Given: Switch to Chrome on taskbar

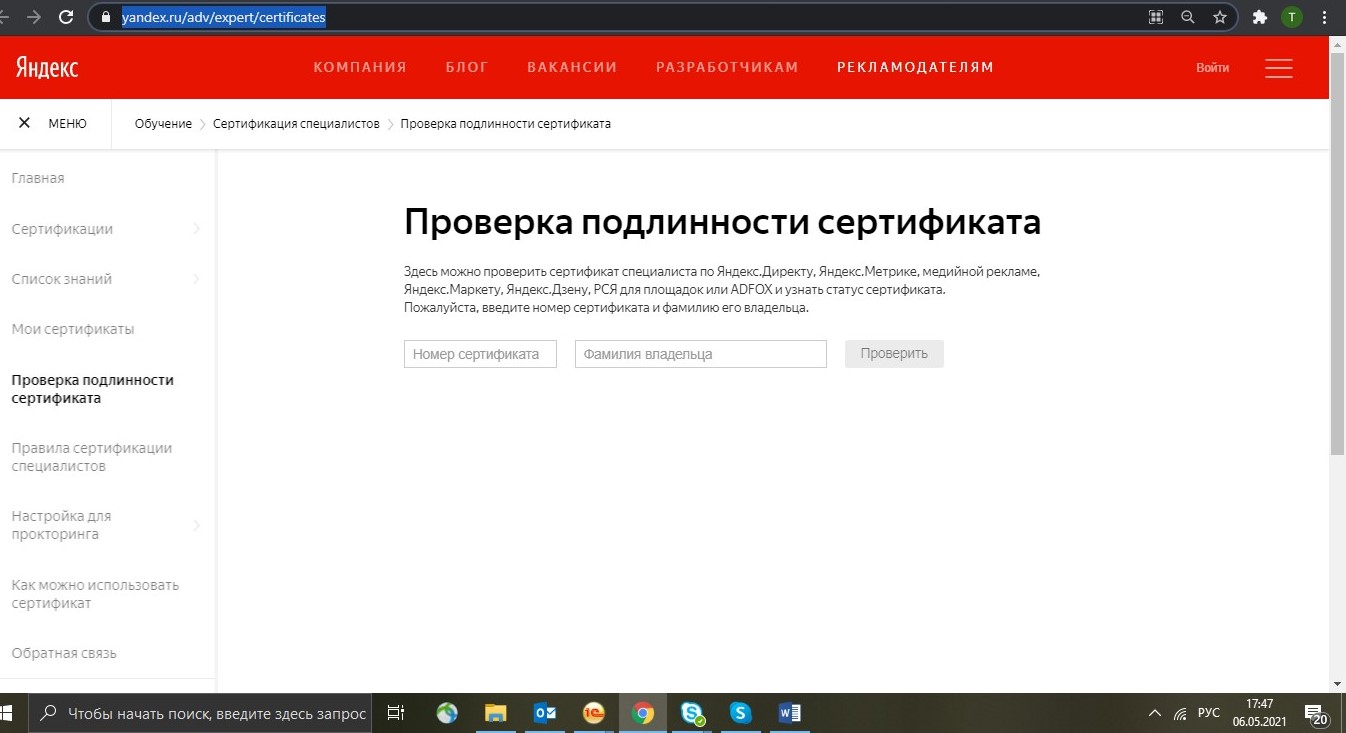Looking at the screenshot, I should 643,713.
